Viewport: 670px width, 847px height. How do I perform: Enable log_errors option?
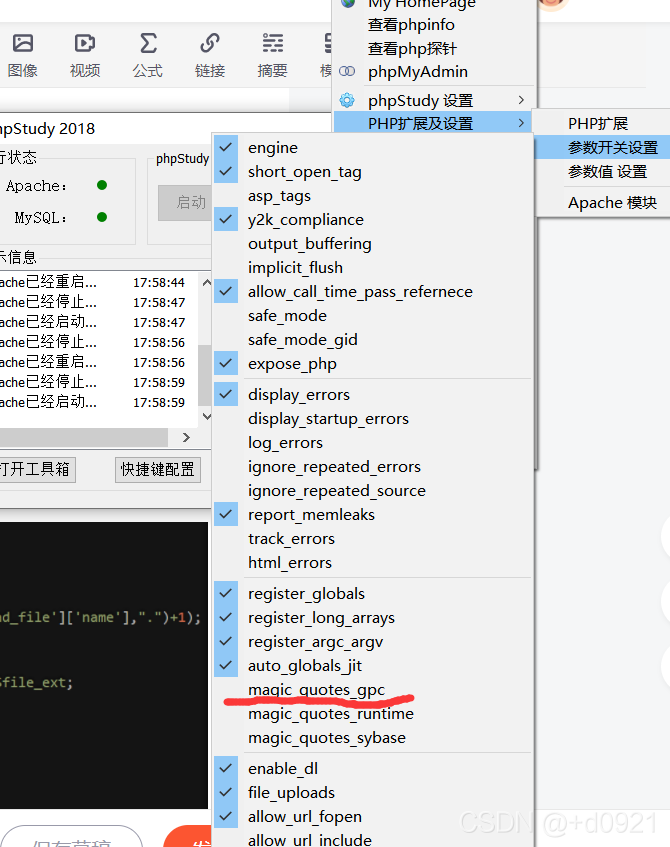click(x=373, y=442)
